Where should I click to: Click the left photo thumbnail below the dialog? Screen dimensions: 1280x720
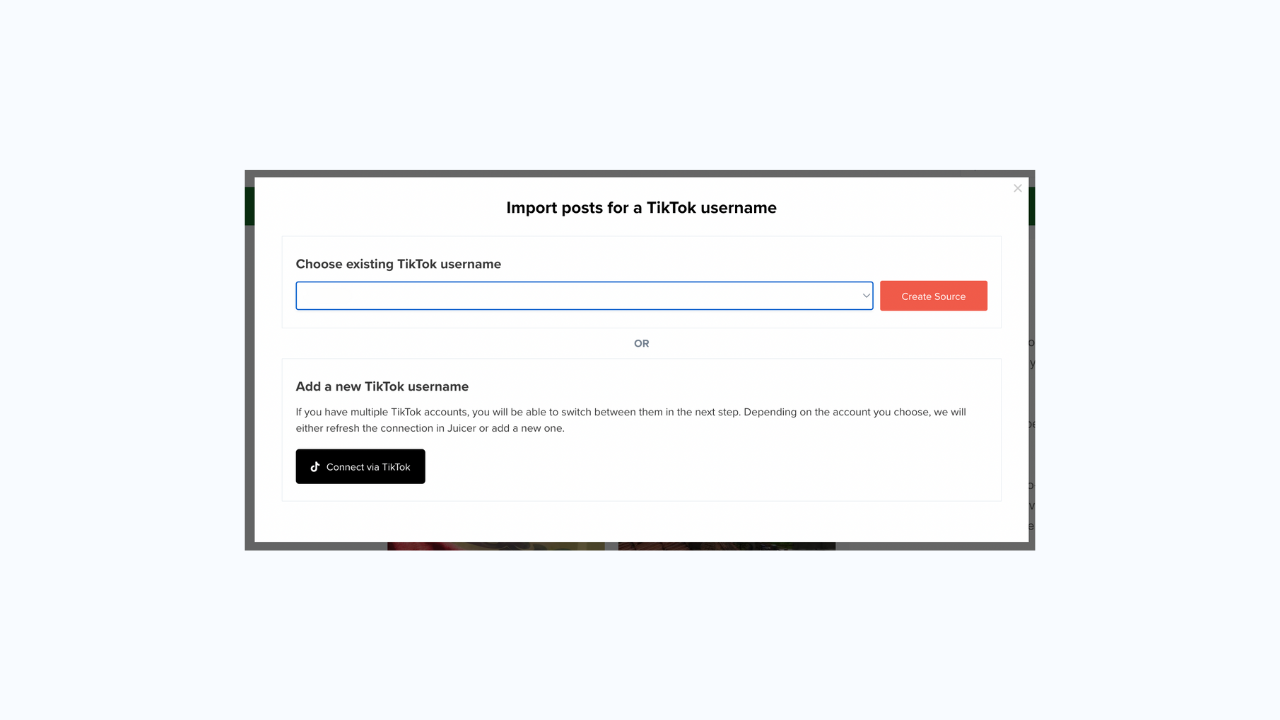coord(495,546)
